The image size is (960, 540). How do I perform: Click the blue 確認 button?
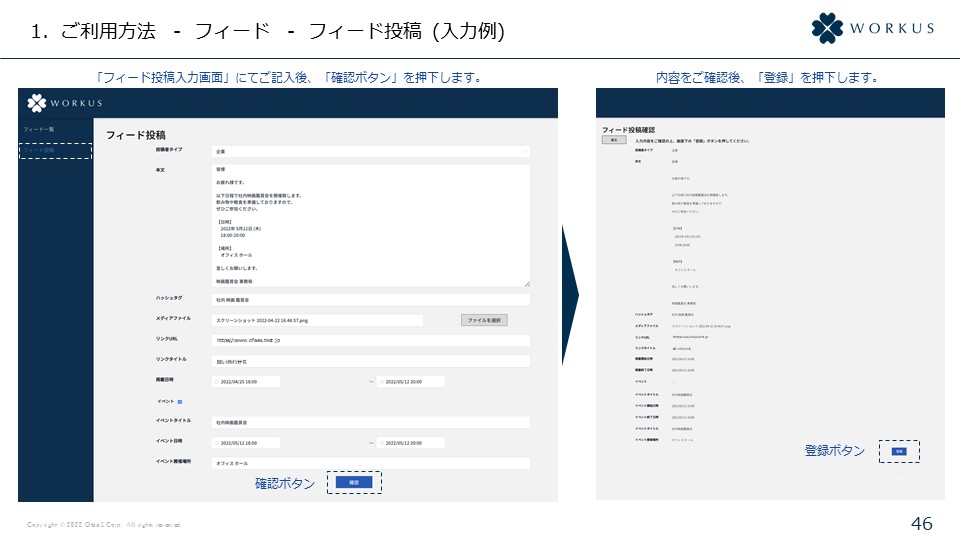click(x=354, y=482)
